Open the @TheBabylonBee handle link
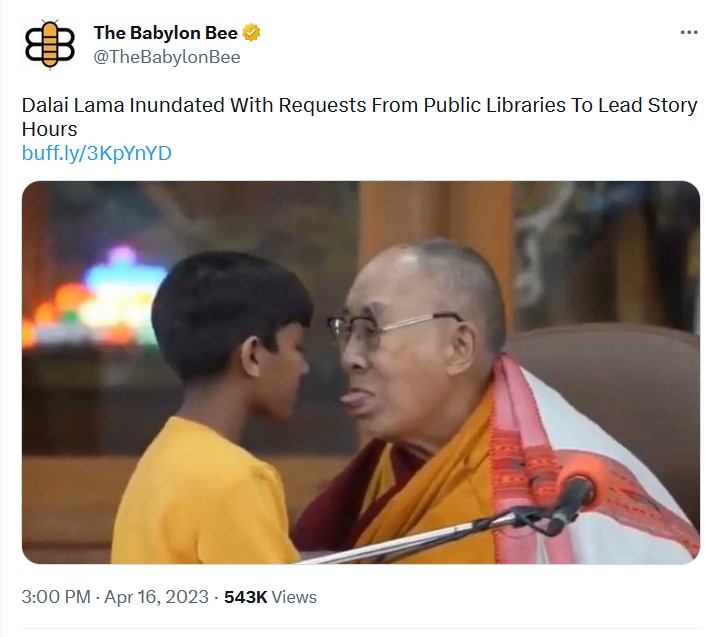Image resolution: width=715 pixels, height=637 pixels. (167, 57)
